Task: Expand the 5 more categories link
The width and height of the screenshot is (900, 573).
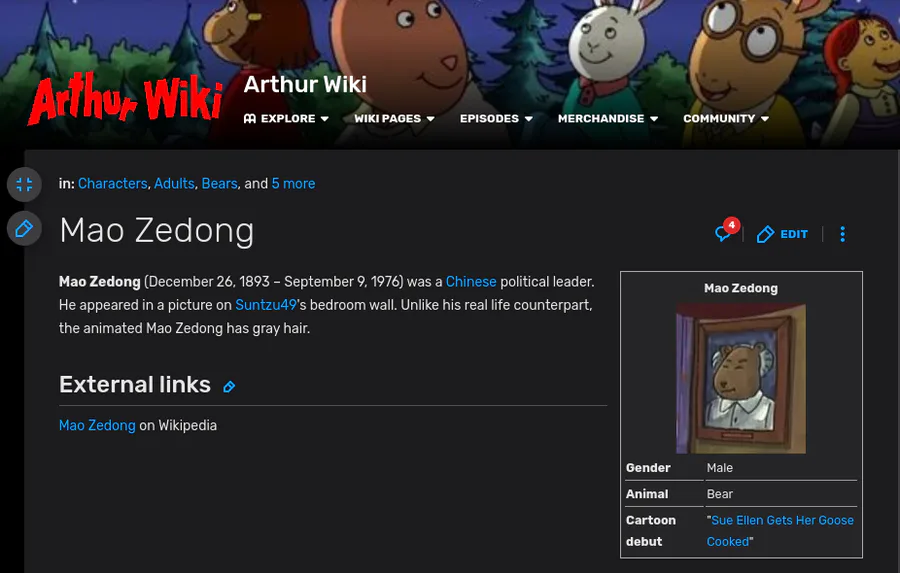Action: (293, 184)
